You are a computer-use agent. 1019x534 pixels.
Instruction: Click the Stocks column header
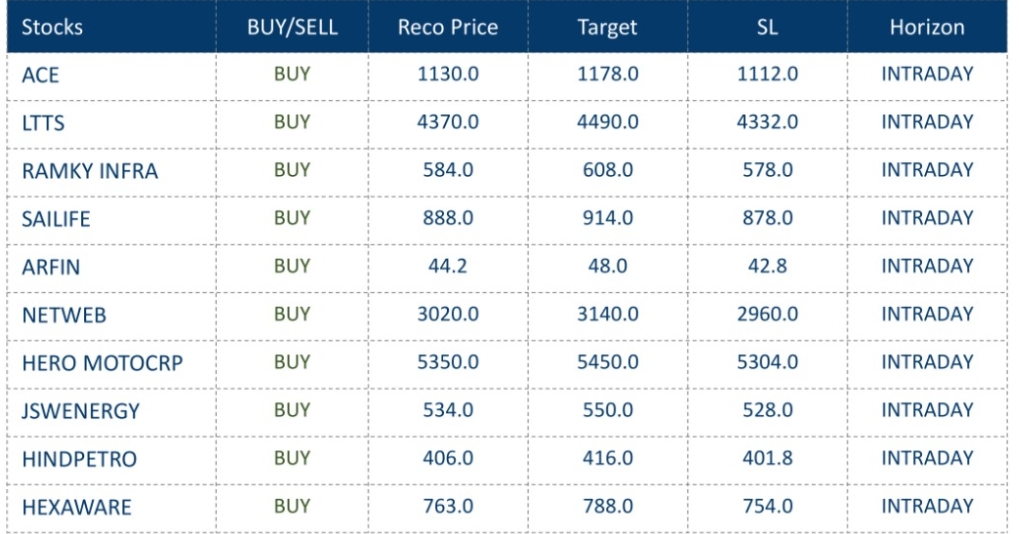[x=53, y=27]
